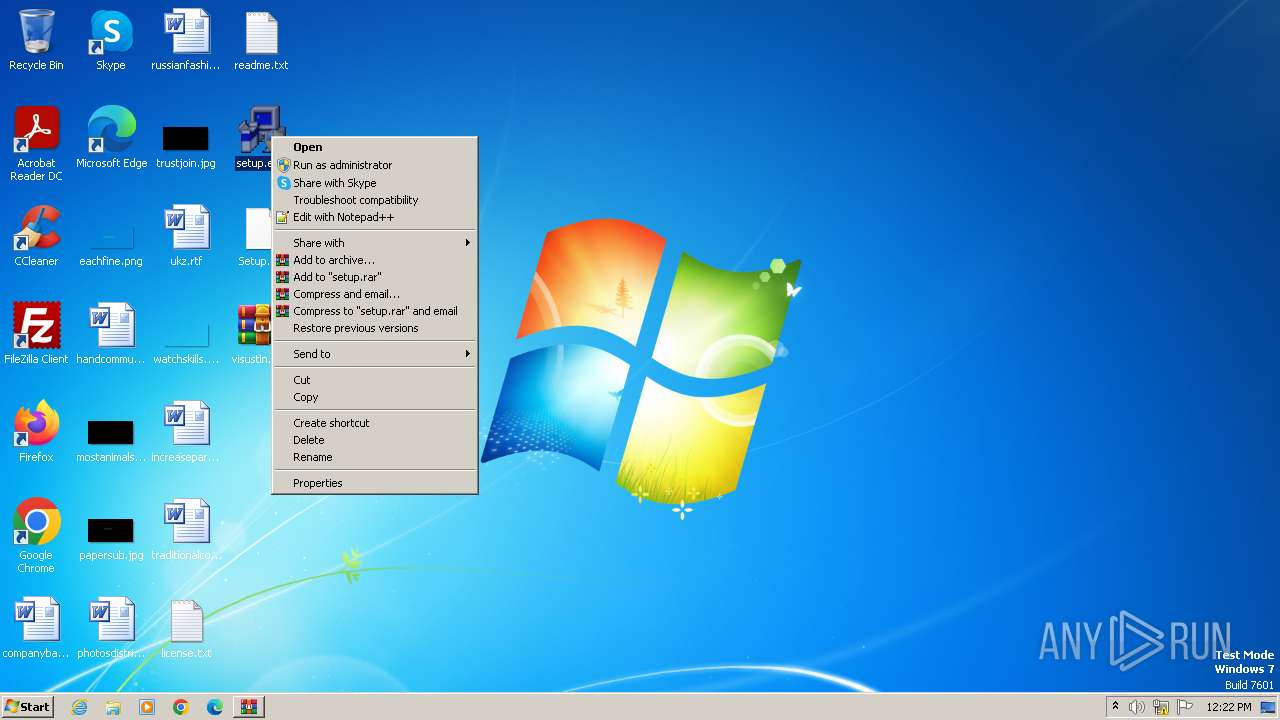
Task: Expand the Send to submenu
Action: click(x=375, y=354)
